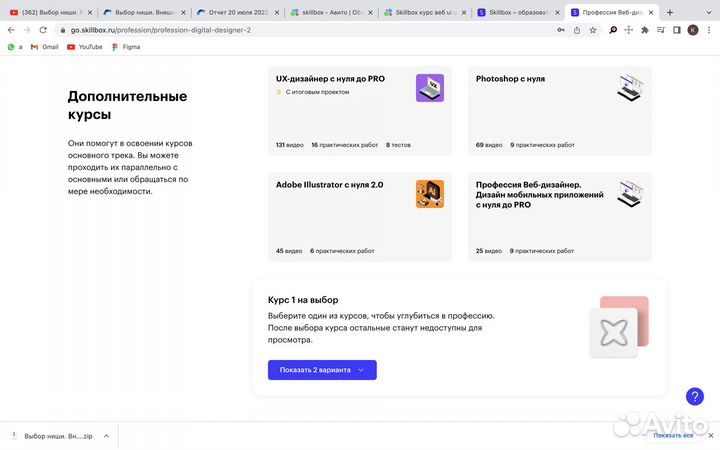This screenshot has height=450, width=720.
Task: Click the share page icon in address bar
Action: [577, 30]
